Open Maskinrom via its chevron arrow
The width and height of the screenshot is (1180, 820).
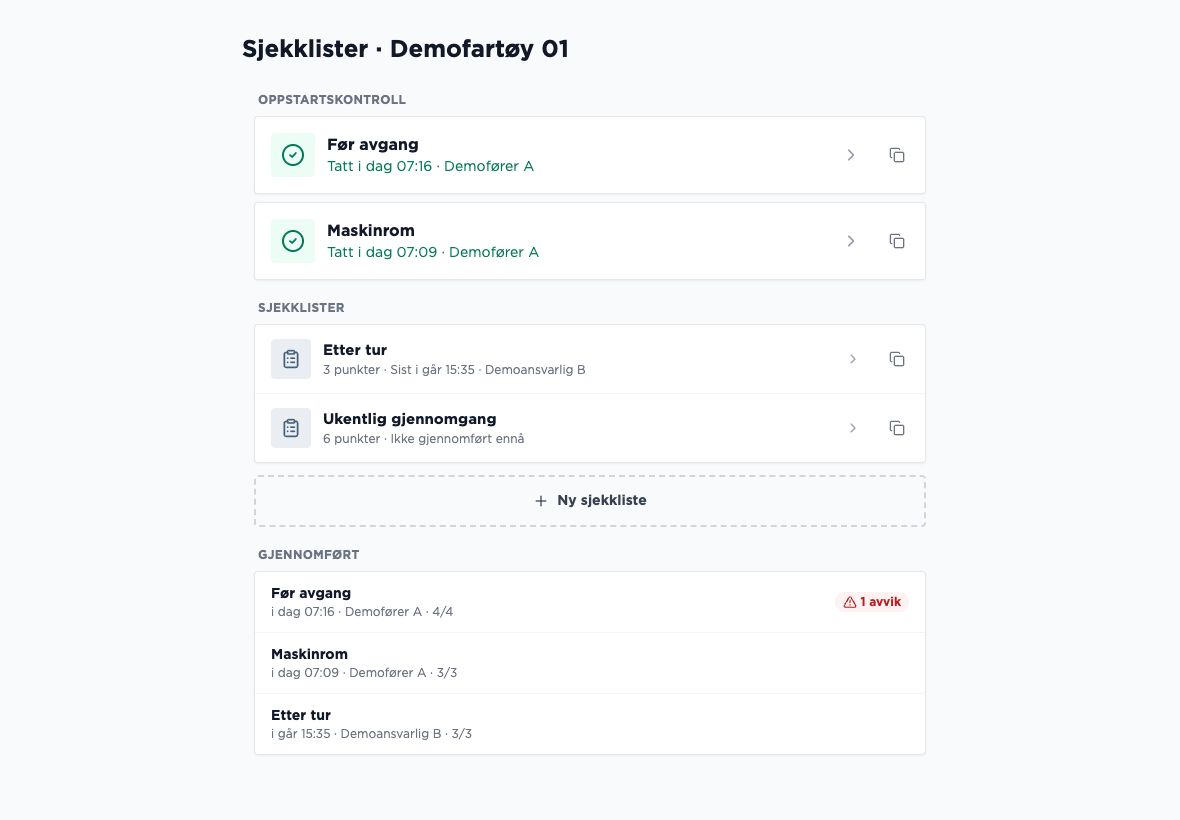point(851,241)
